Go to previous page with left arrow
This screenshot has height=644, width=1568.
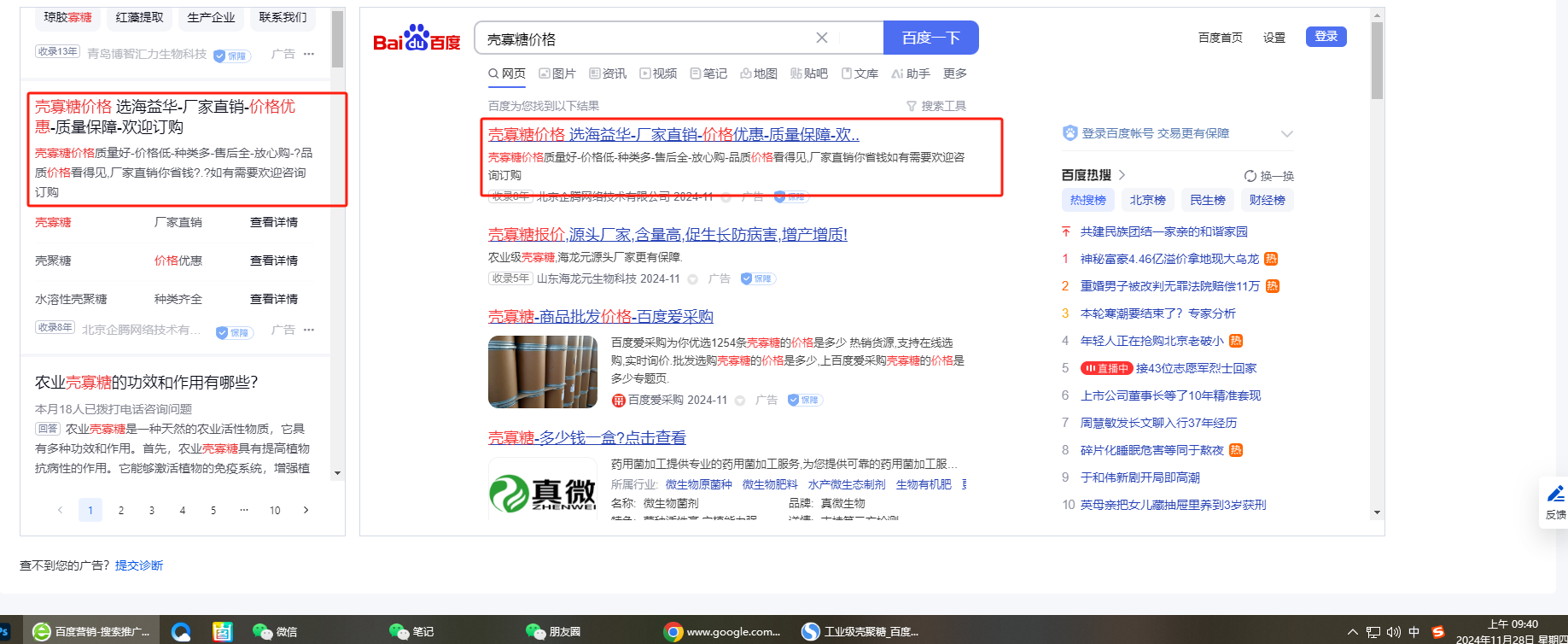coord(60,510)
